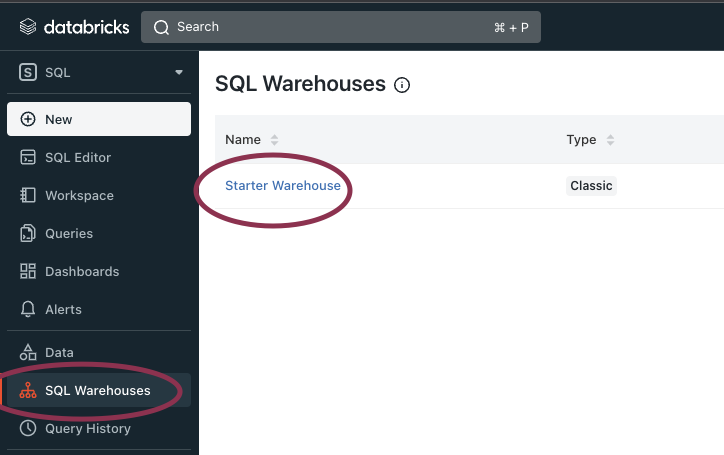
Task: Click the plus icon on New
Action: (28, 119)
